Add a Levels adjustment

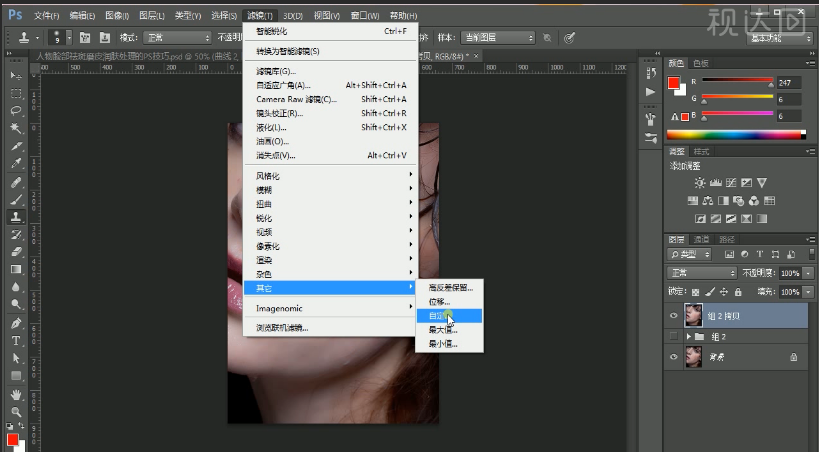click(x=715, y=183)
